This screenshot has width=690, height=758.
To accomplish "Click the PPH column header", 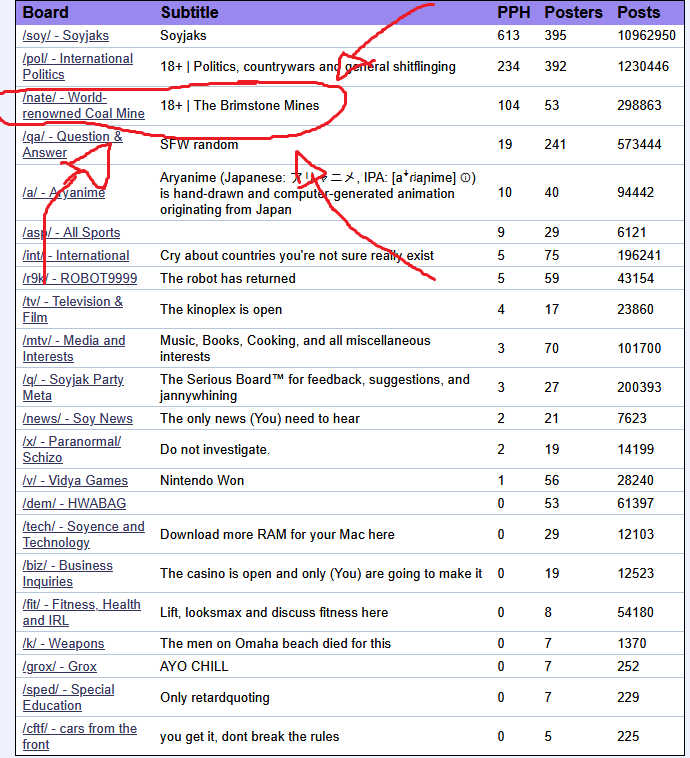I will pos(514,13).
